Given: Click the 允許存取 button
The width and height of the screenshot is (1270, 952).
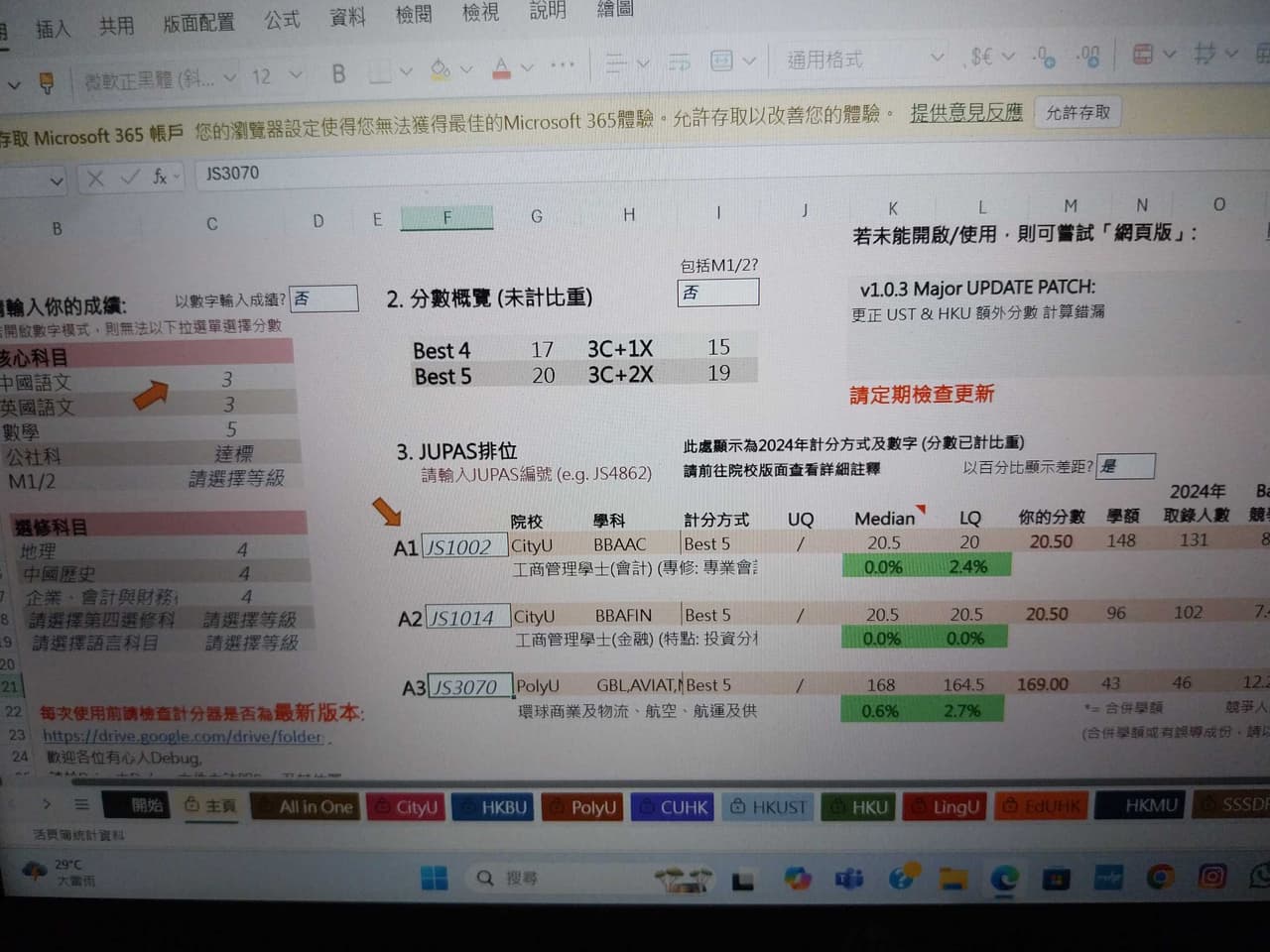Looking at the screenshot, I should pos(1078,112).
